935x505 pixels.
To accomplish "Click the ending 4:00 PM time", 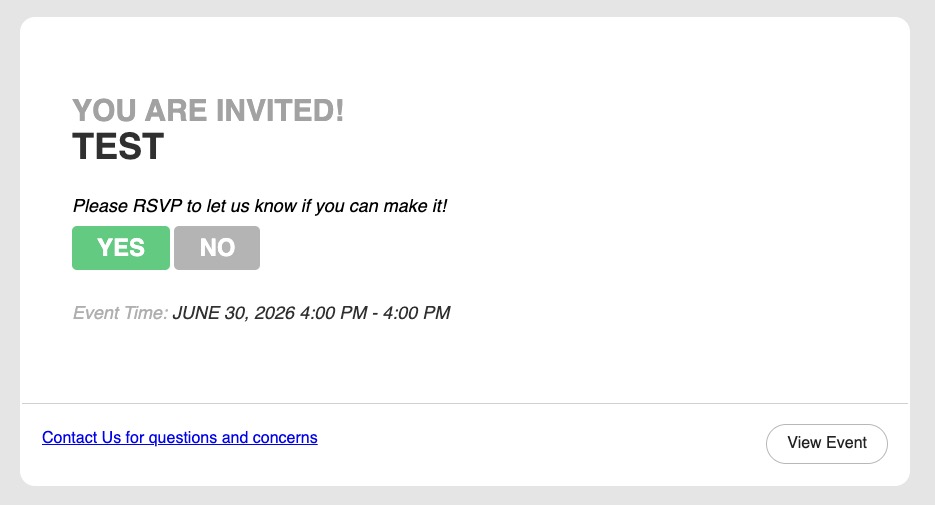I will pyautogui.click(x=416, y=313).
